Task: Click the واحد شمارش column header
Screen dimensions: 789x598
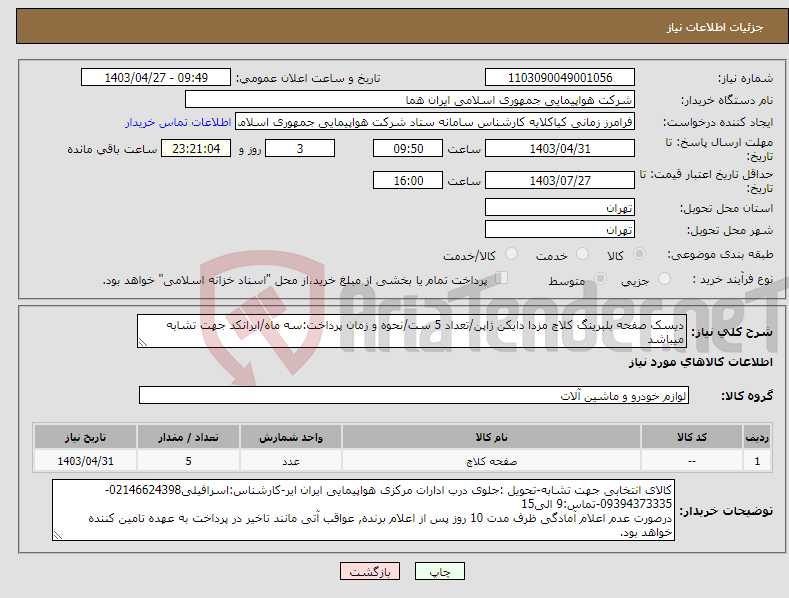Action: 291,437
